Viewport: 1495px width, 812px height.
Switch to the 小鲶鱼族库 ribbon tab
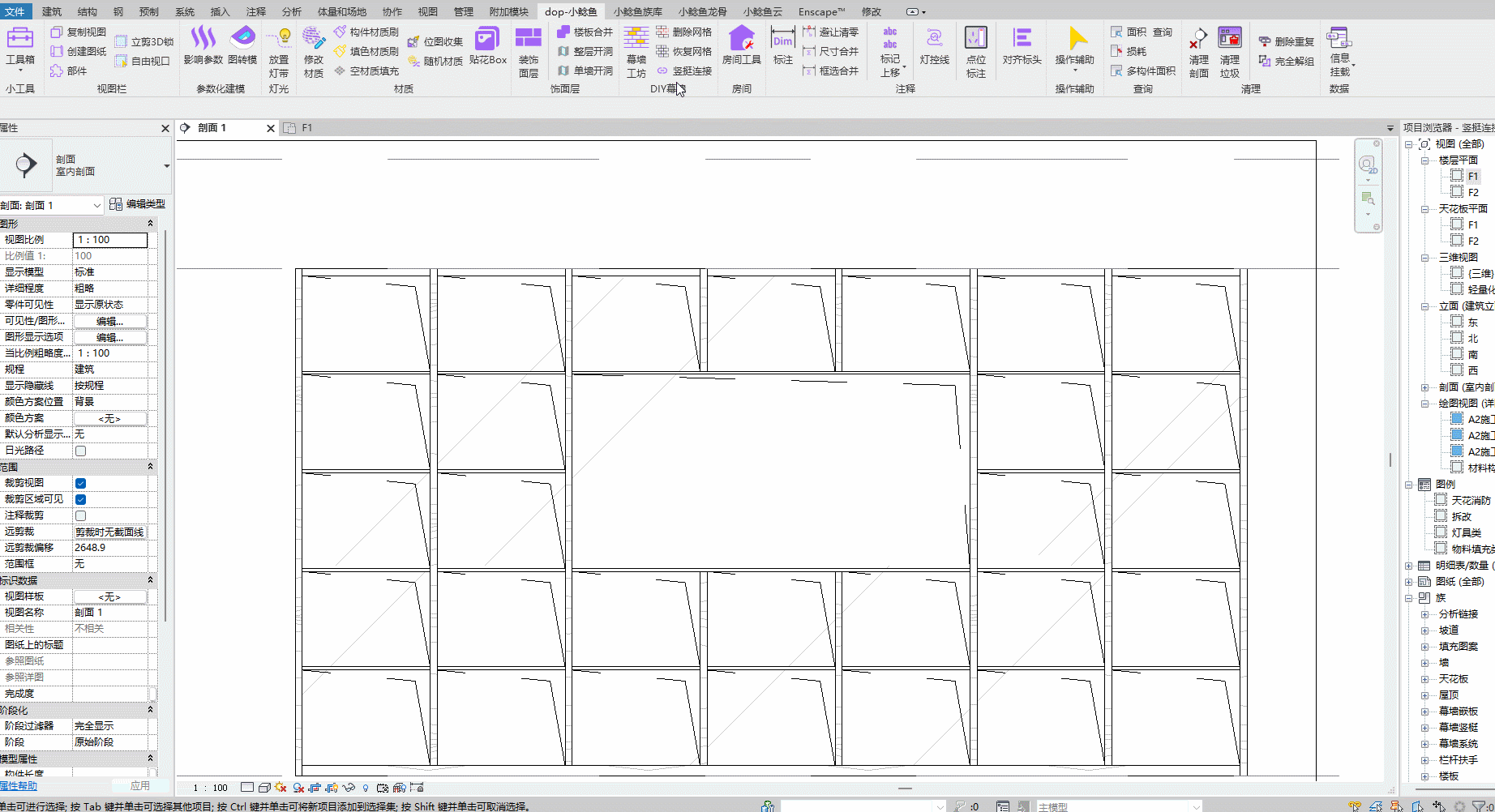637,11
